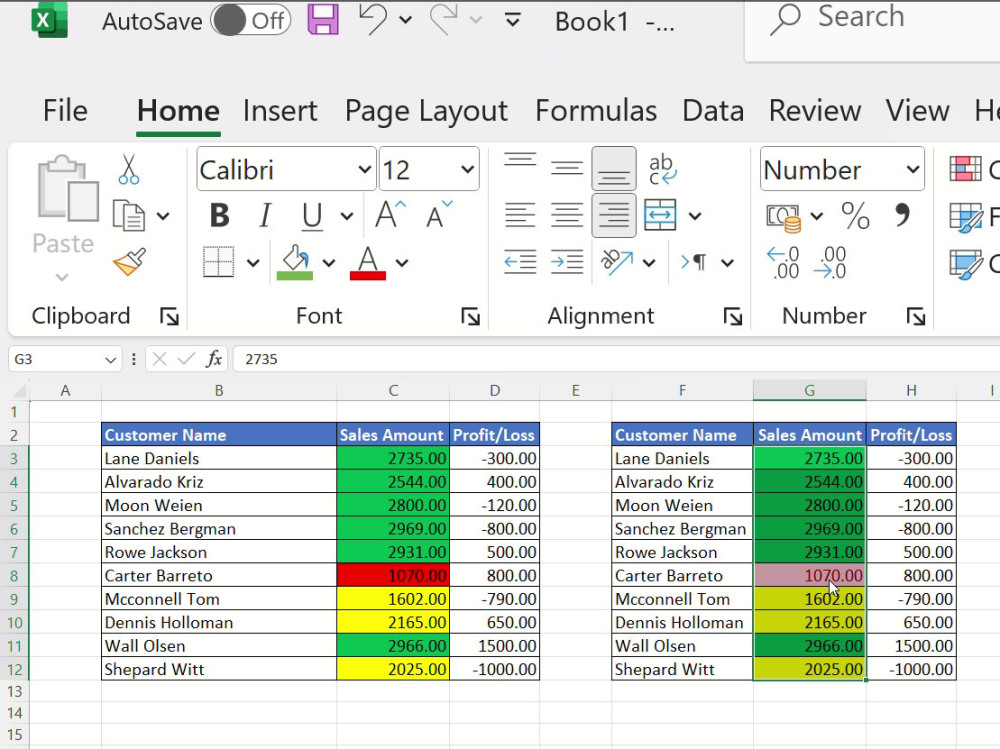Open the File menu
Viewport: 1000px width, 749px height.
pyautogui.click(x=64, y=111)
